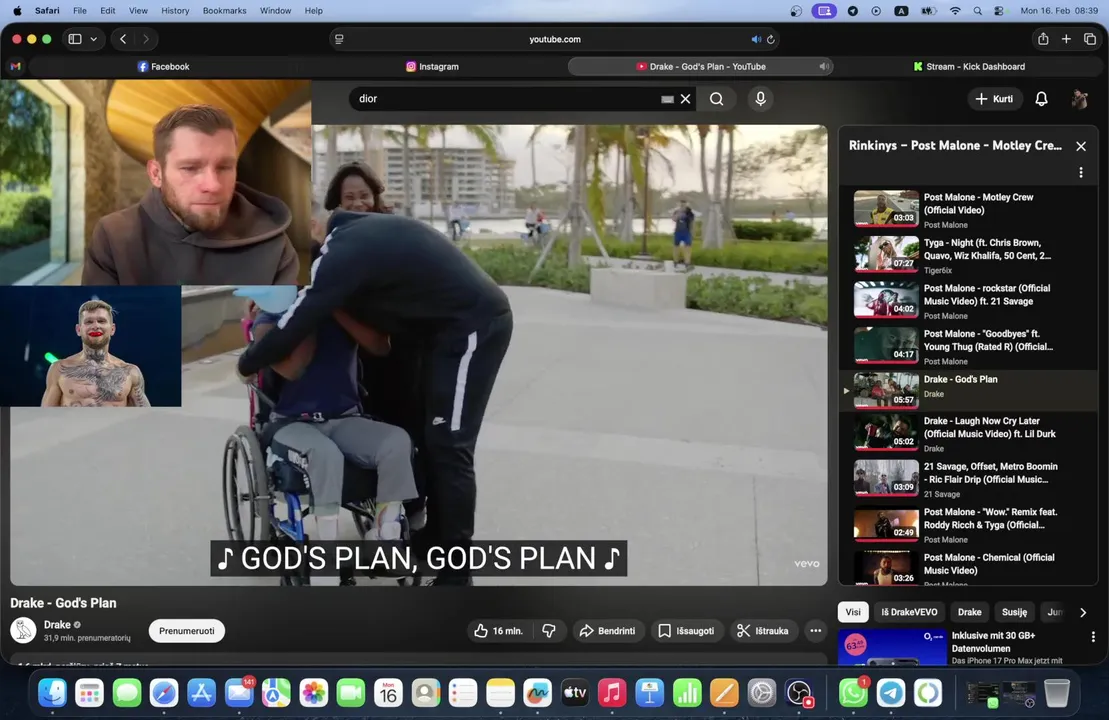The image size is (1109, 720).
Task: Open the account avatar menu
Action: (x=1079, y=99)
